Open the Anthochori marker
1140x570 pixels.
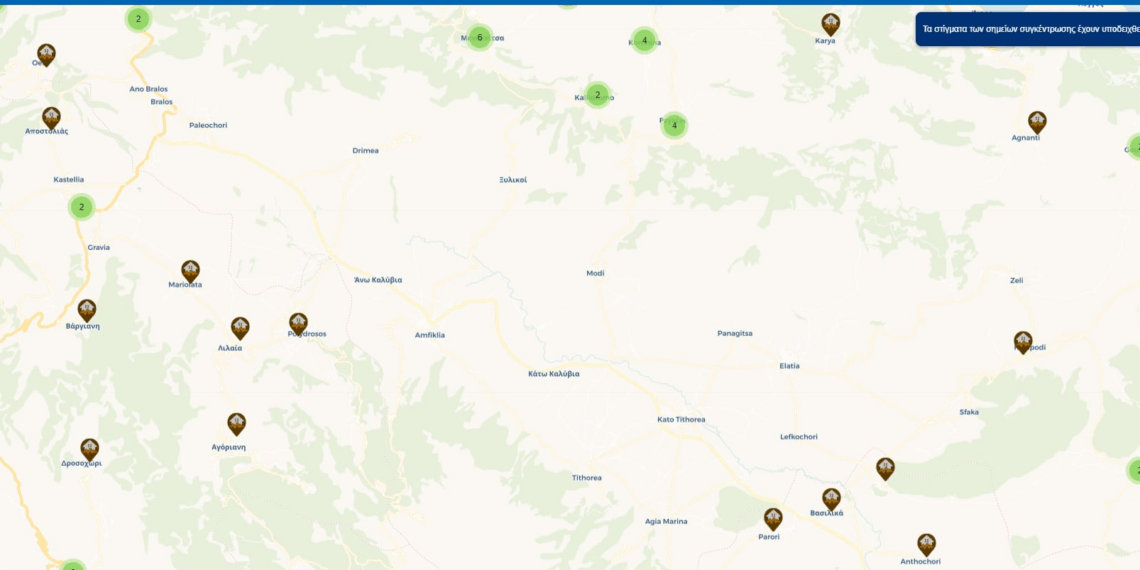click(x=926, y=544)
